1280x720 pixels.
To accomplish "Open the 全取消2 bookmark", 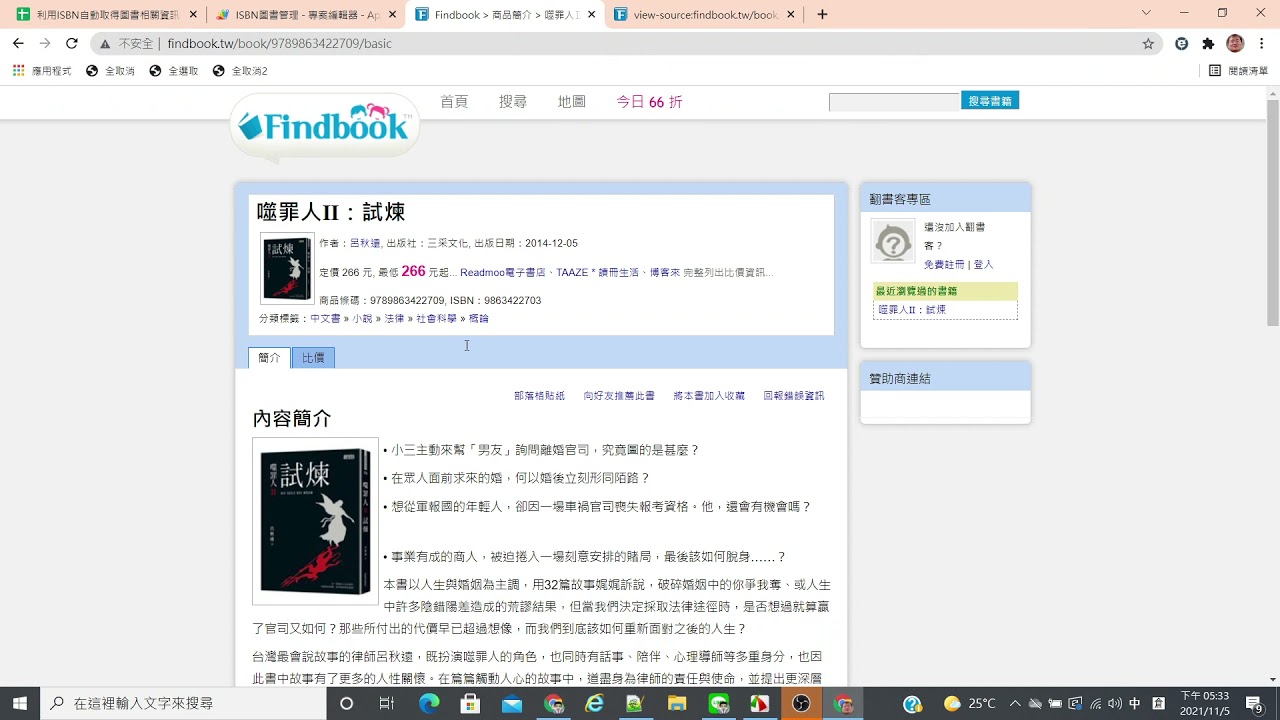I will 240,71.
